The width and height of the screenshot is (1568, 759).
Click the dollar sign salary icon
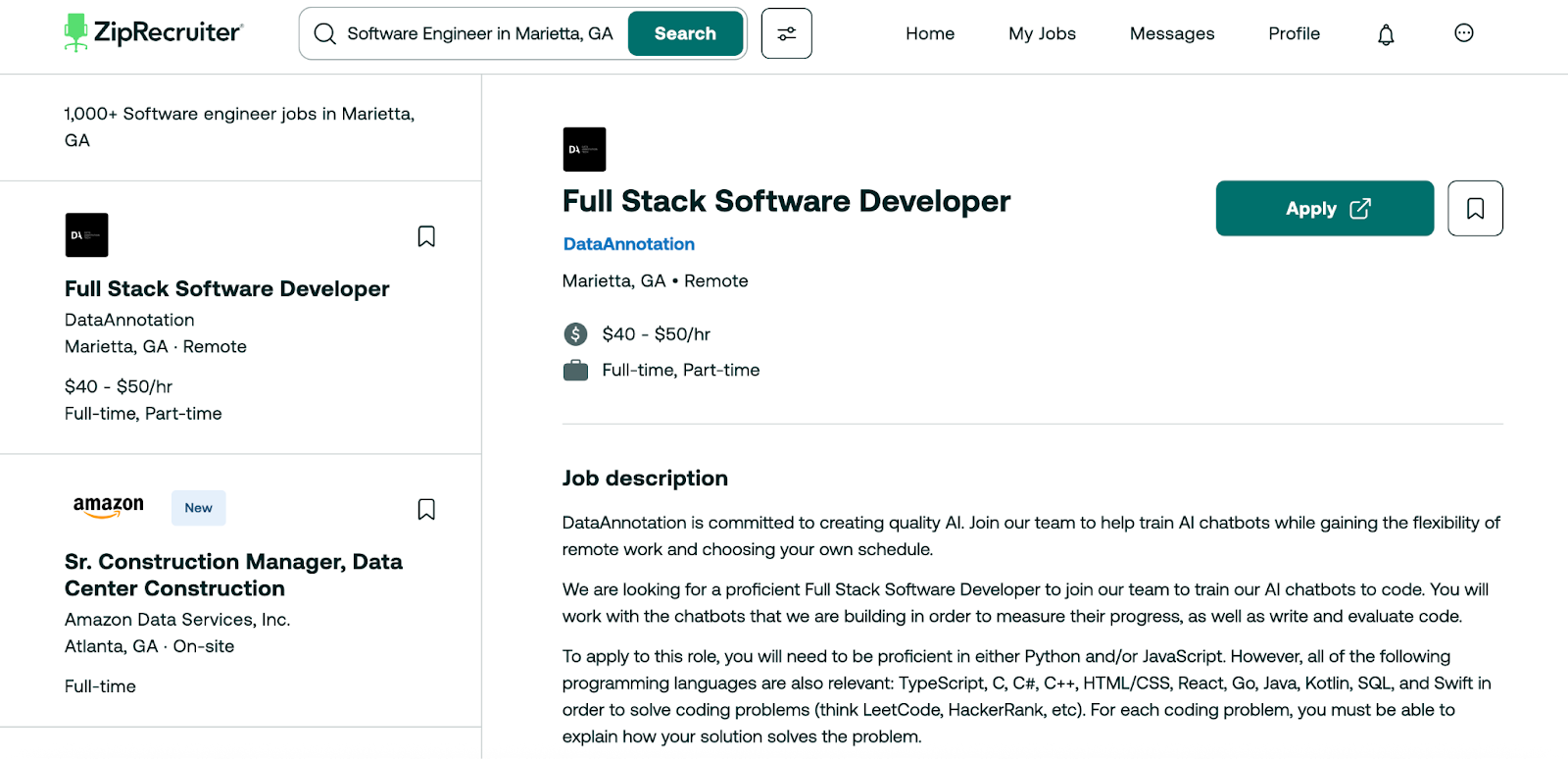coord(575,334)
